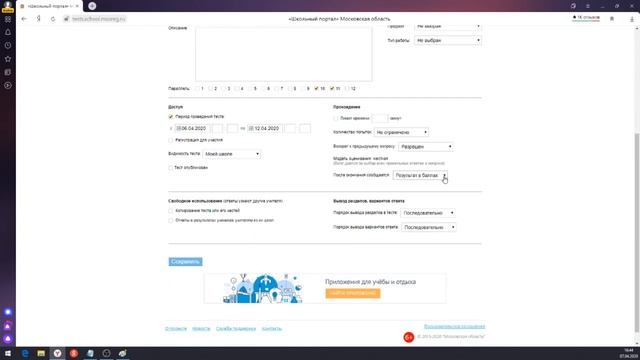Image resolution: width=640 pixels, height=360 pixels.
Task: Open the test visibility dropdown
Action: coord(231,154)
